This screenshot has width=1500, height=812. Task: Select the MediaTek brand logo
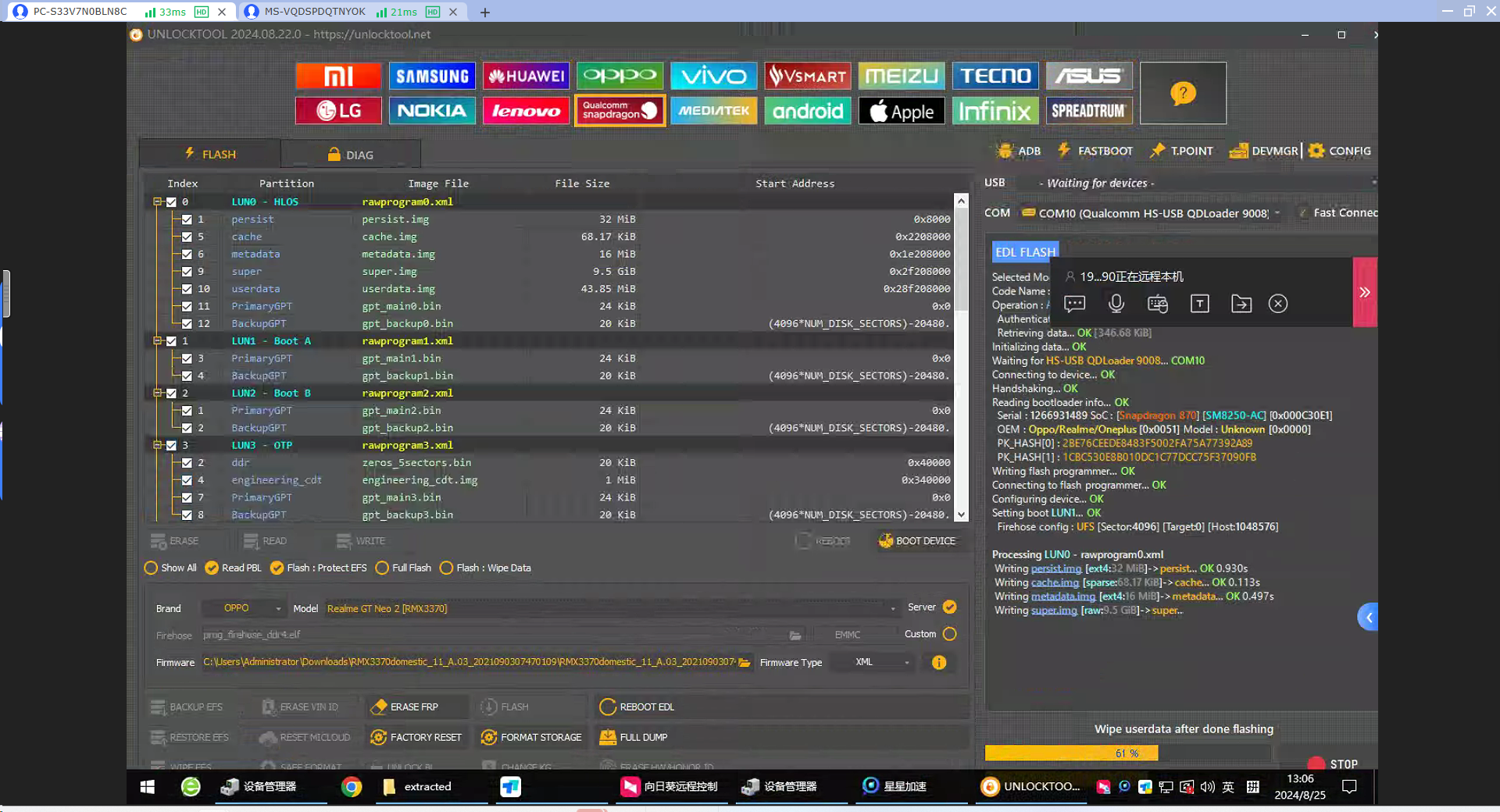tap(713, 111)
